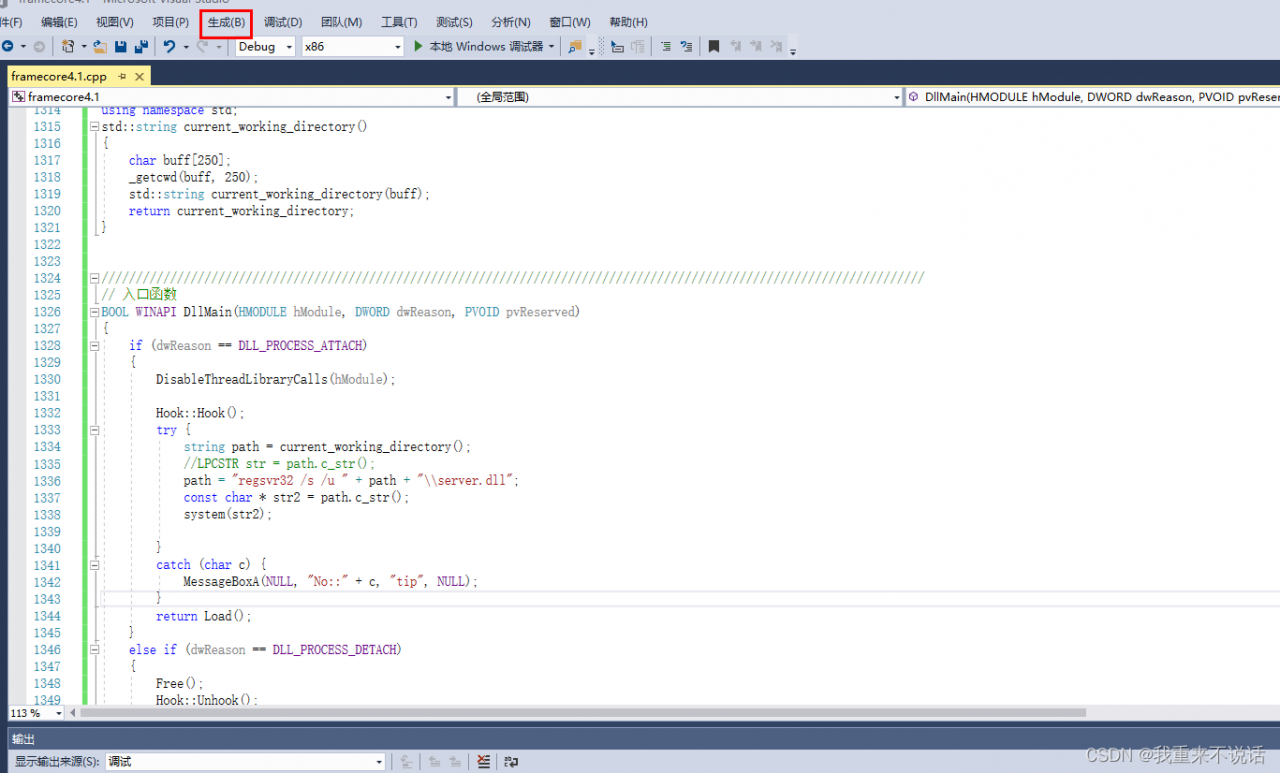The height and width of the screenshot is (773, 1280).
Task: Open the Debug configuration dropdown
Action: [290, 47]
